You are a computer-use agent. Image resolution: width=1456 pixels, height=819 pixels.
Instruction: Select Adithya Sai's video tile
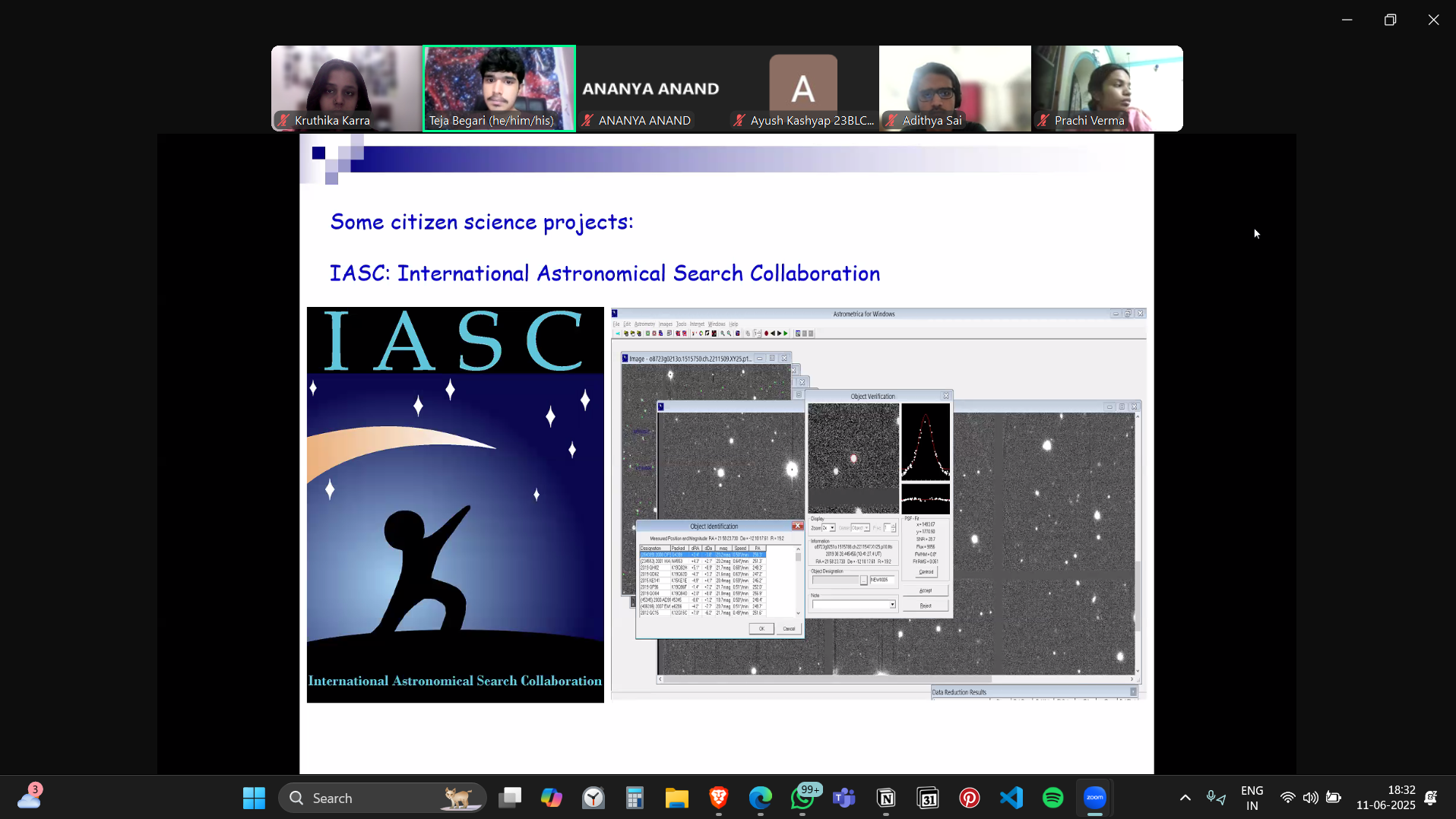[x=955, y=88]
